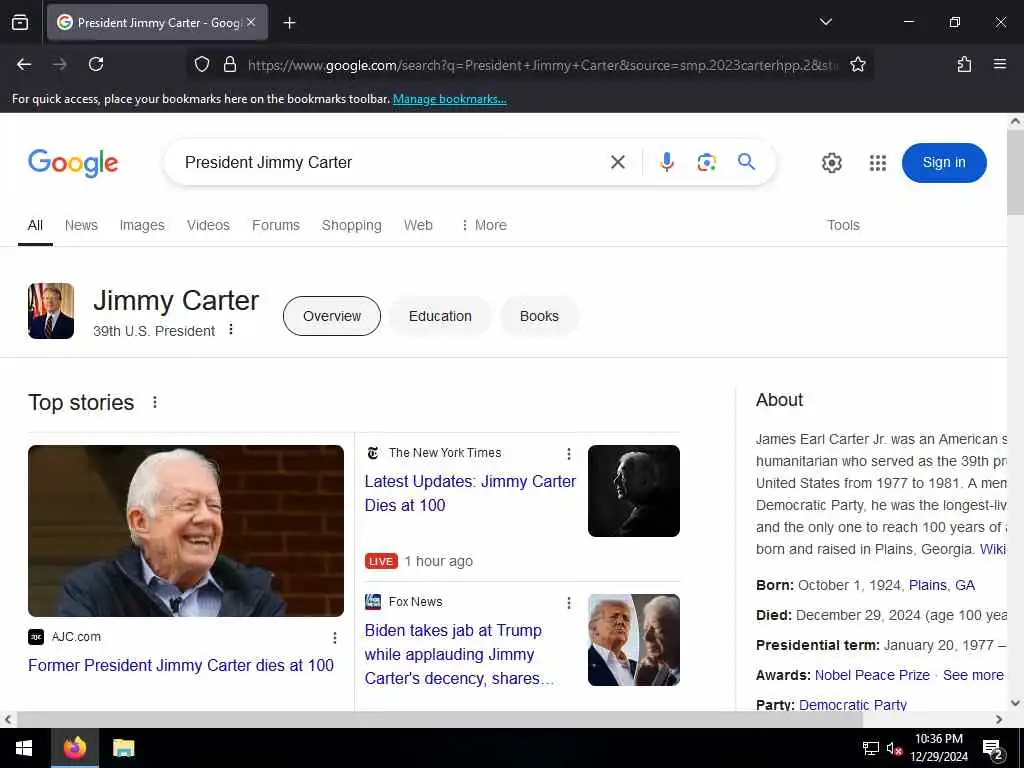Open the Top stories options menu
The width and height of the screenshot is (1024, 768).
[155, 402]
